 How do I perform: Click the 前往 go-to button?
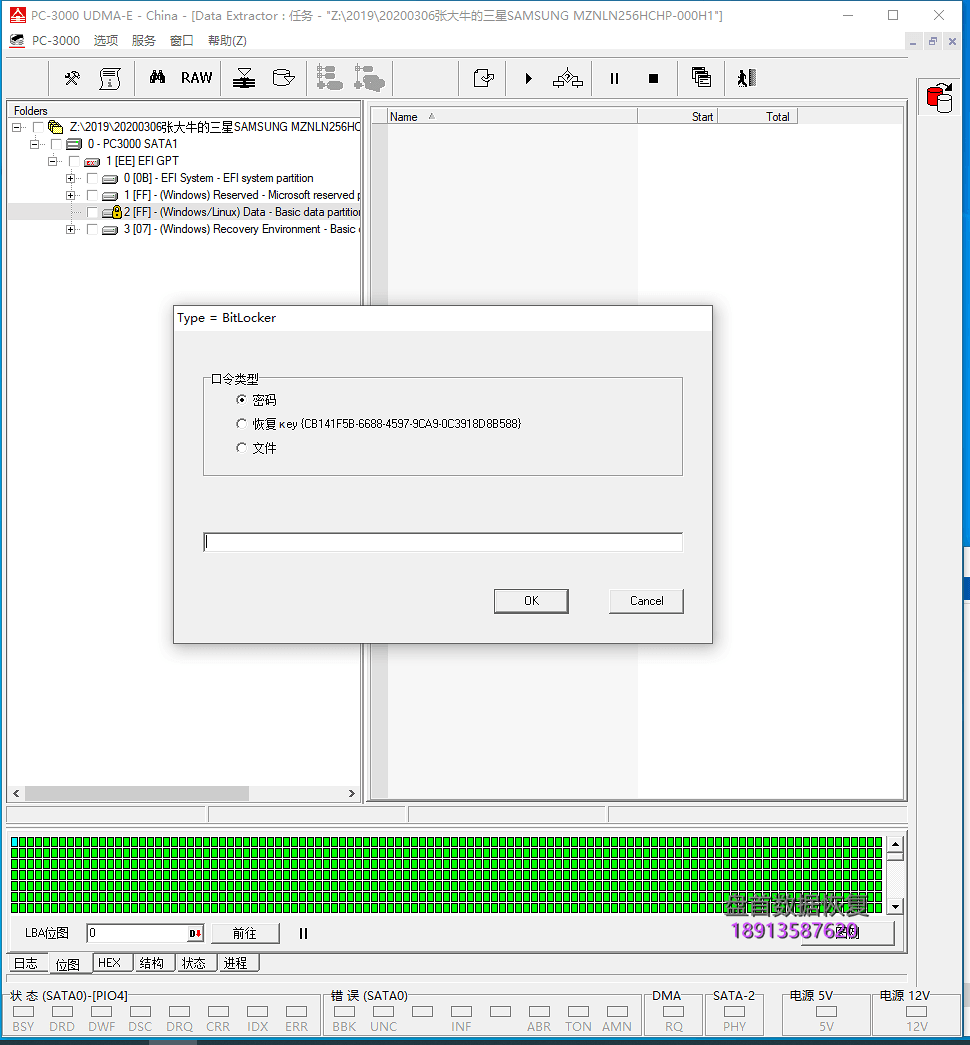click(x=245, y=933)
